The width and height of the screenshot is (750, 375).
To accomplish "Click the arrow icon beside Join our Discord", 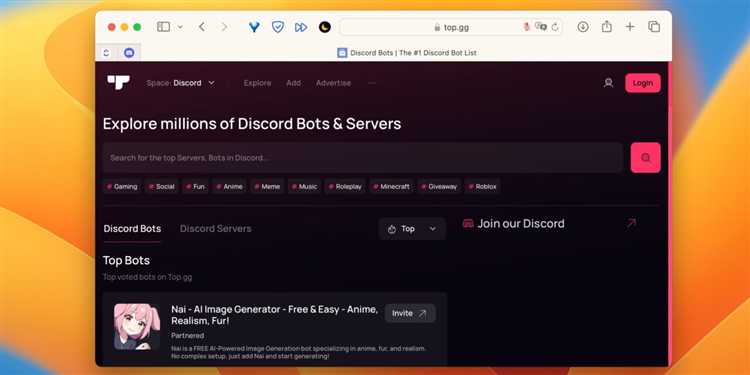I will 631,223.
